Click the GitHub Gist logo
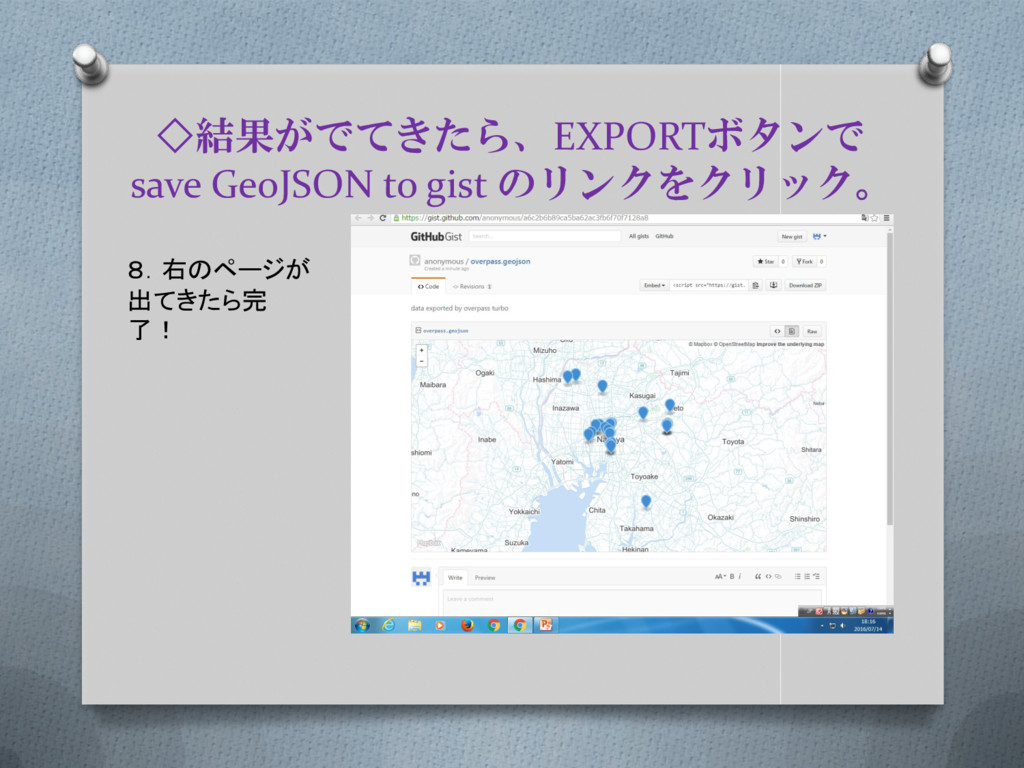 [x=436, y=236]
